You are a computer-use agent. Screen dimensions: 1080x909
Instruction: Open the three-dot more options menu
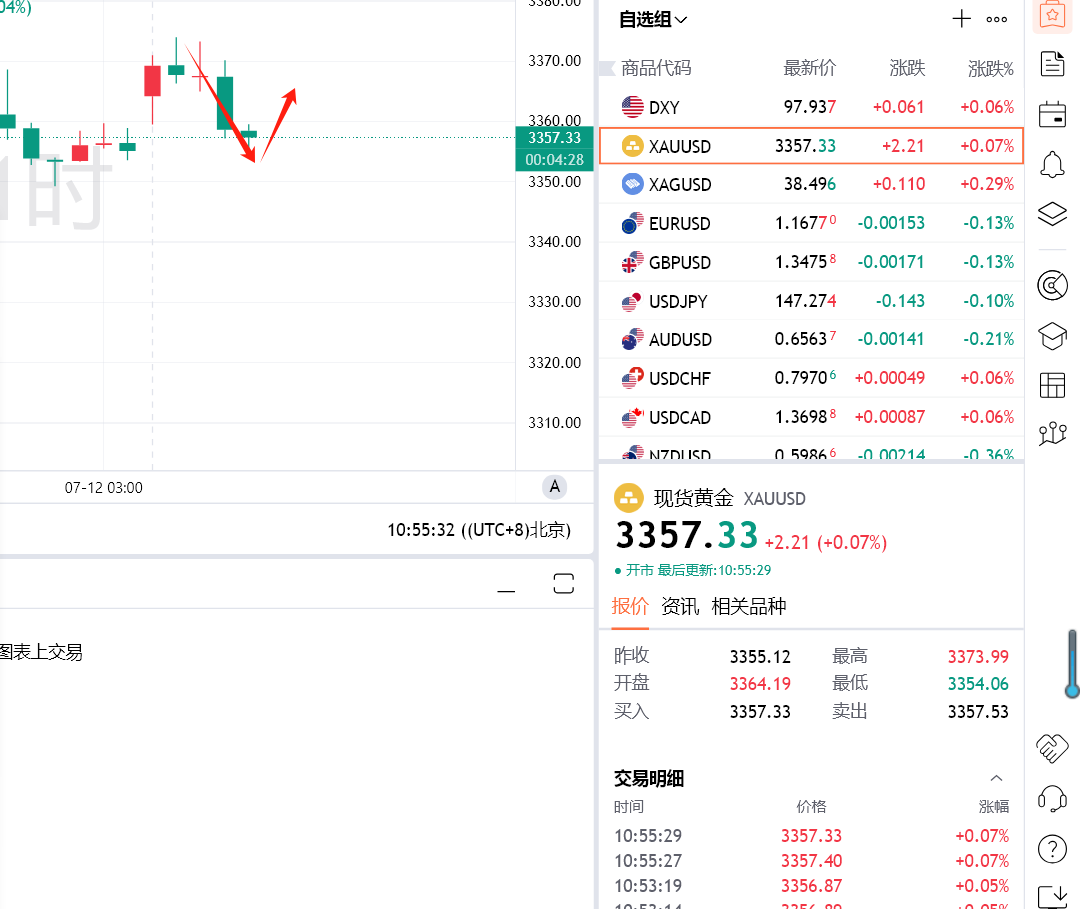(x=996, y=19)
